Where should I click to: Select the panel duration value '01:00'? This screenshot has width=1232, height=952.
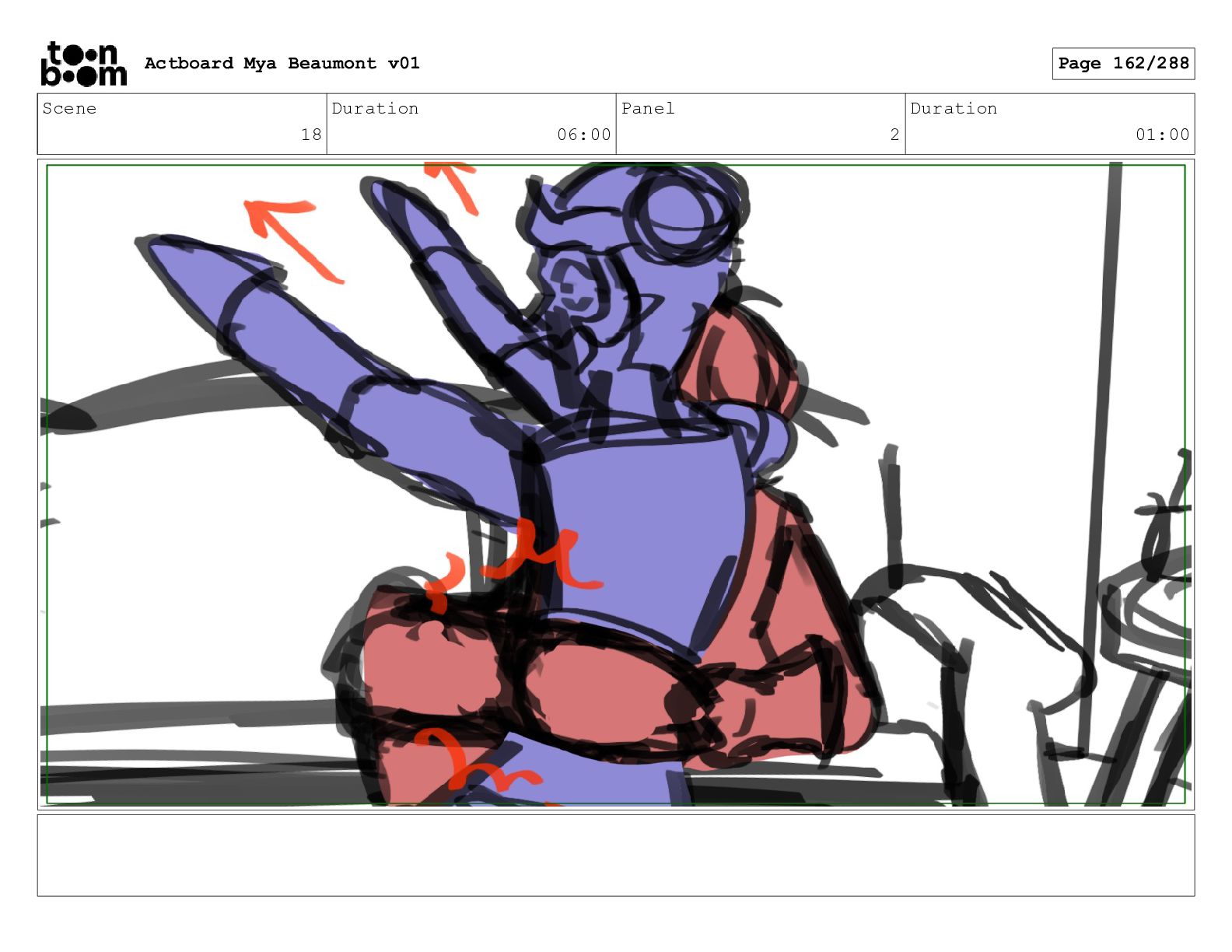pyautogui.click(x=1162, y=135)
